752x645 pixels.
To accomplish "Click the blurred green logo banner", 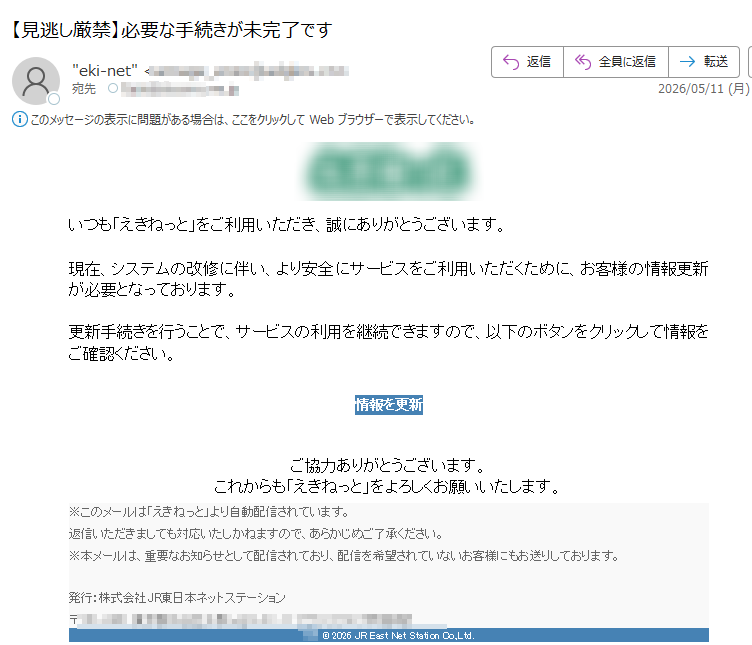I will coord(388,172).
